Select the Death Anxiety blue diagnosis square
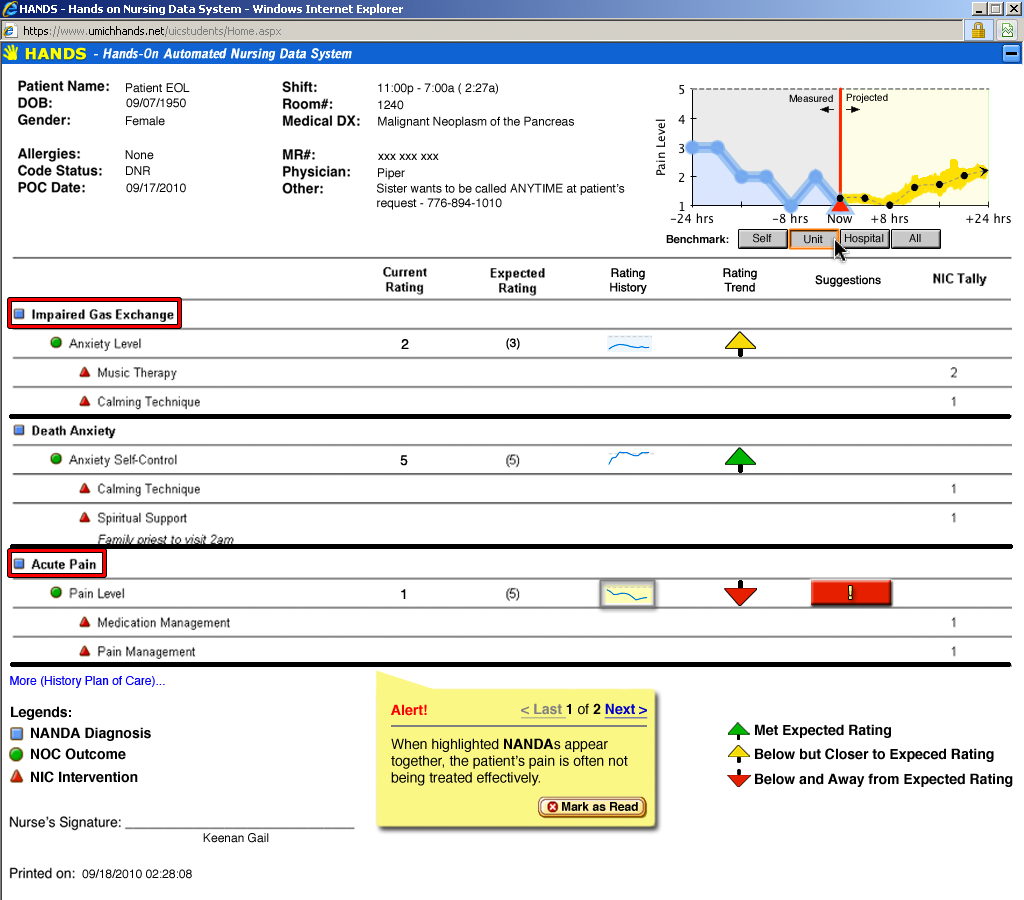The image size is (1024, 900). click(20, 430)
